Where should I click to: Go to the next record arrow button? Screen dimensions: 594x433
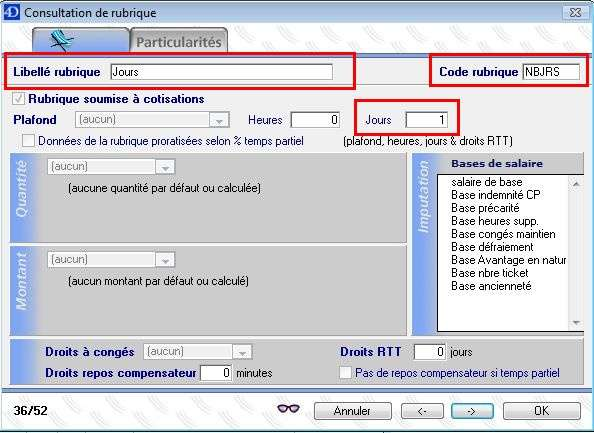point(472,411)
